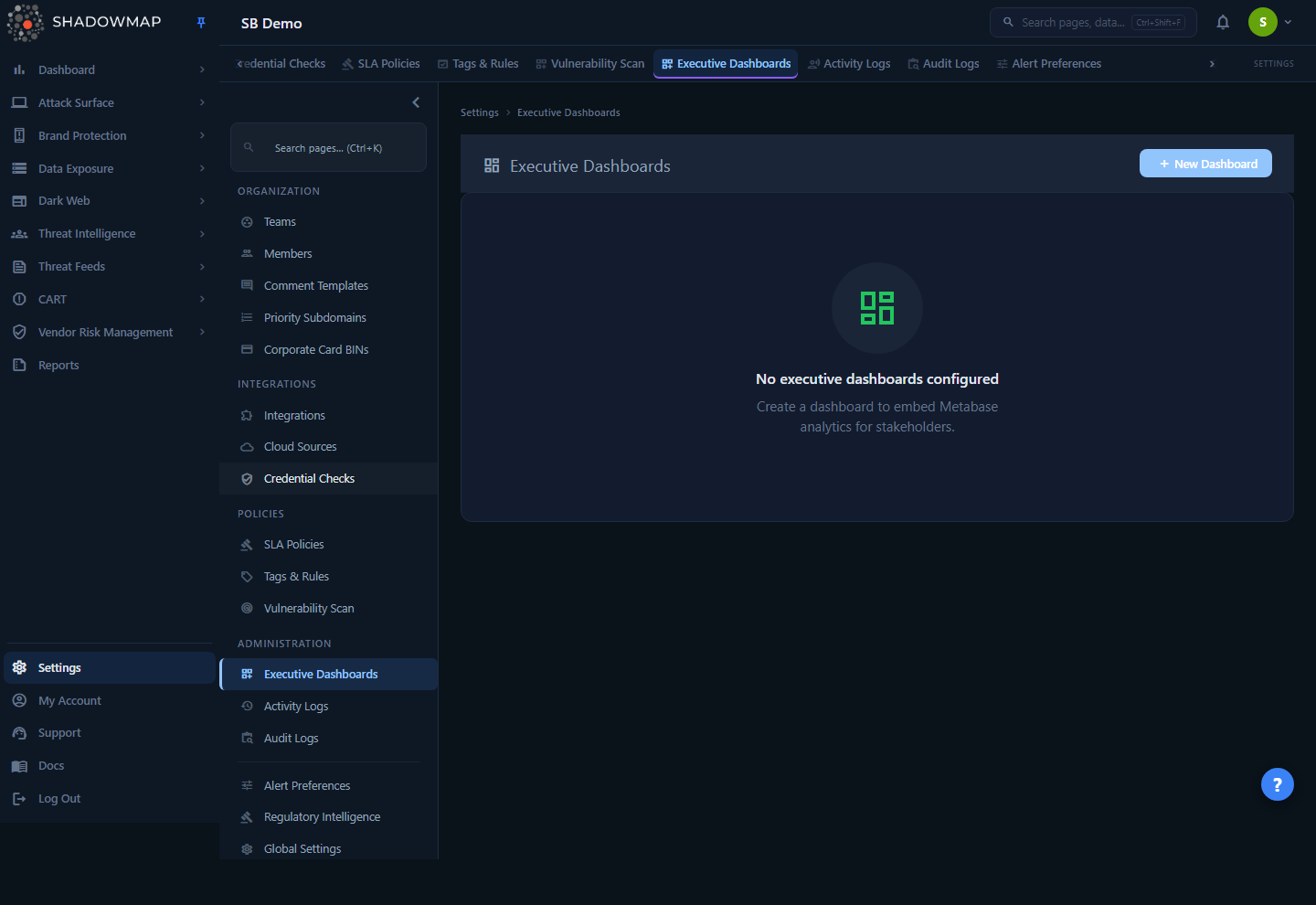The height and width of the screenshot is (905, 1316).
Task: Click Threat Intelligence people icon
Action: [19, 234]
